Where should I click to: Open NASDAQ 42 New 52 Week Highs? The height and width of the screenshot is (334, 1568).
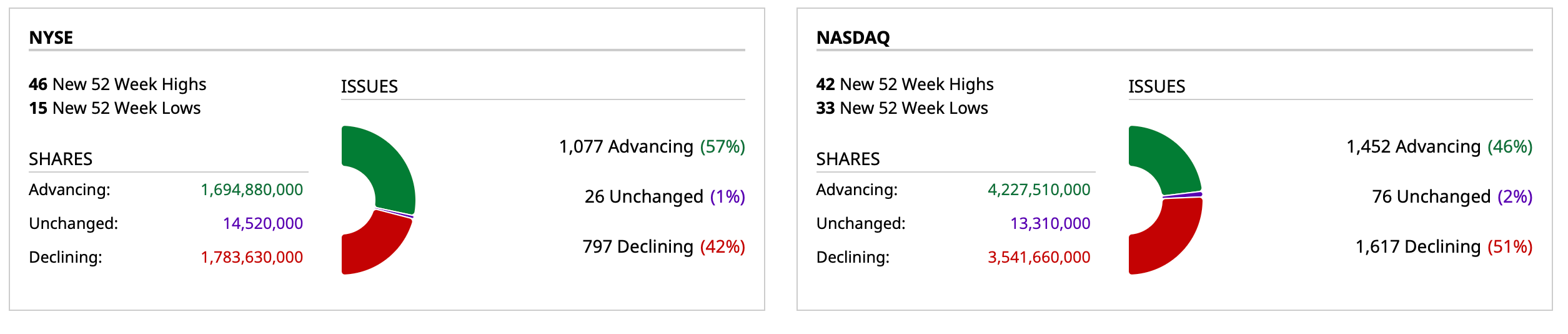(905, 84)
